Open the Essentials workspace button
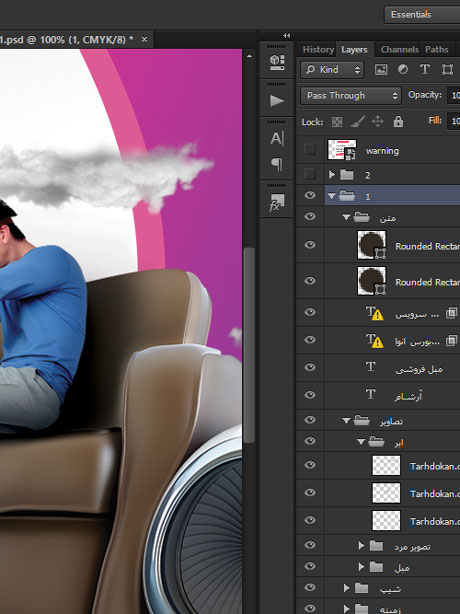Viewport: 460px width, 614px height. (423, 15)
